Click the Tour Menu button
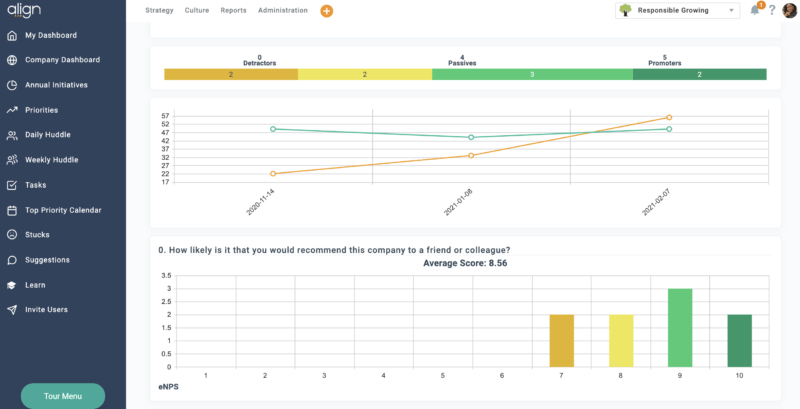The height and width of the screenshot is (409, 800). (x=63, y=395)
